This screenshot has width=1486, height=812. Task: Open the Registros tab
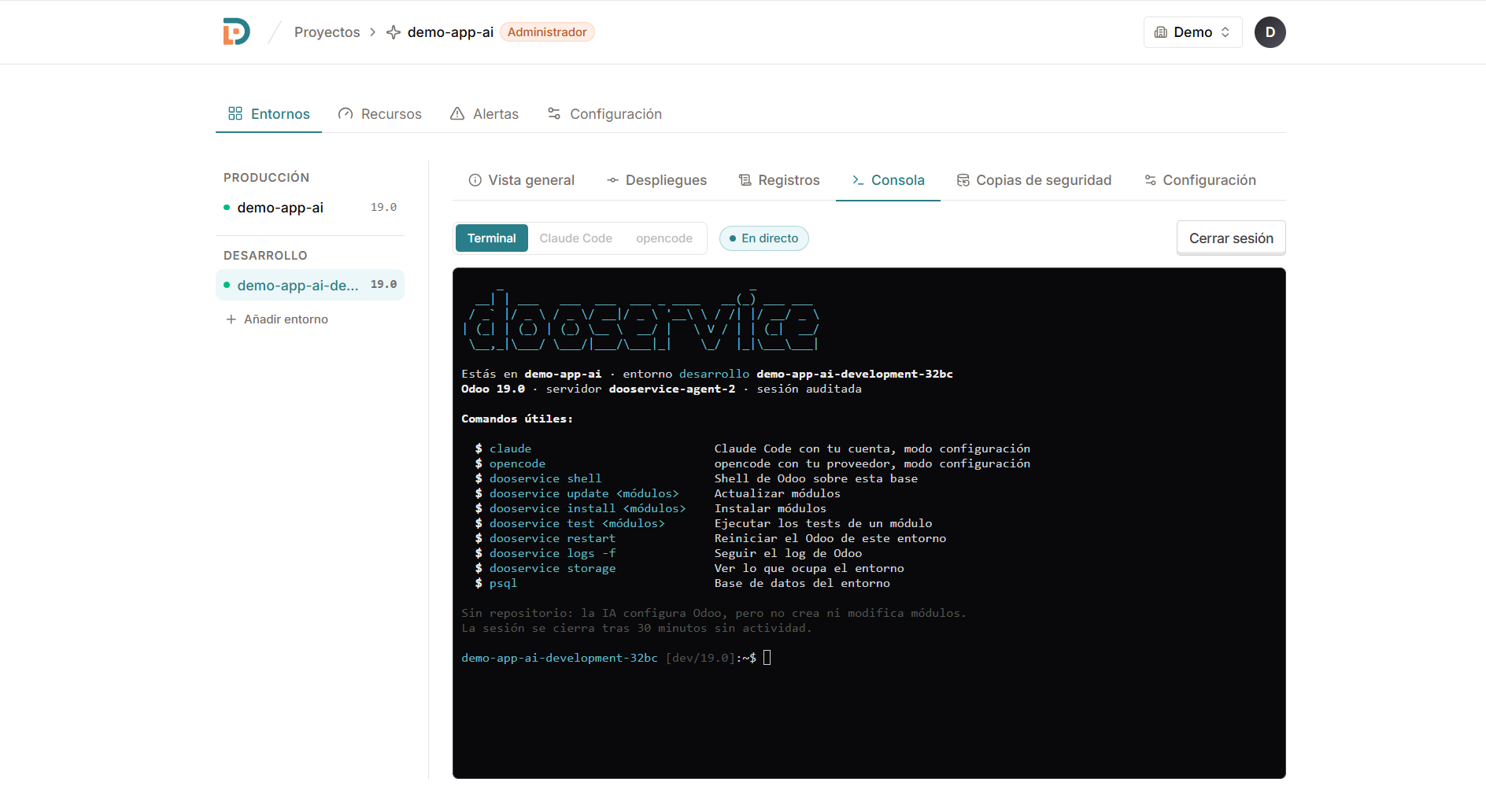(x=779, y=180)
